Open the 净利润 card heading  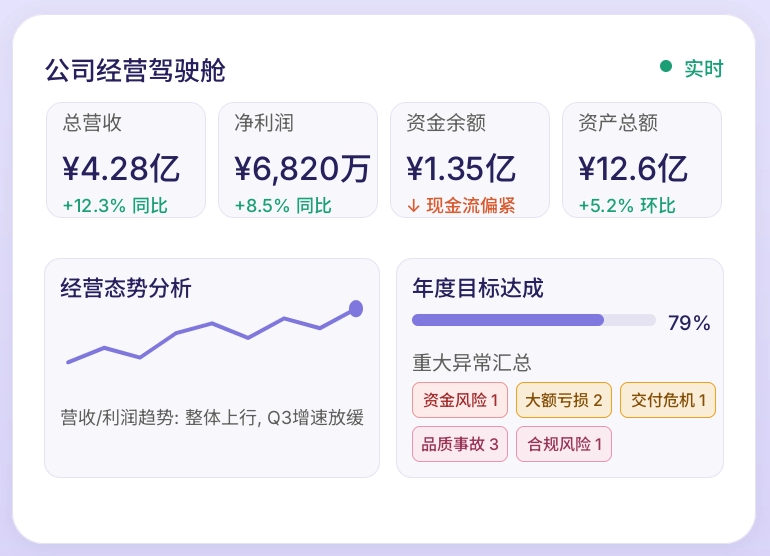(x=264, y=122)
